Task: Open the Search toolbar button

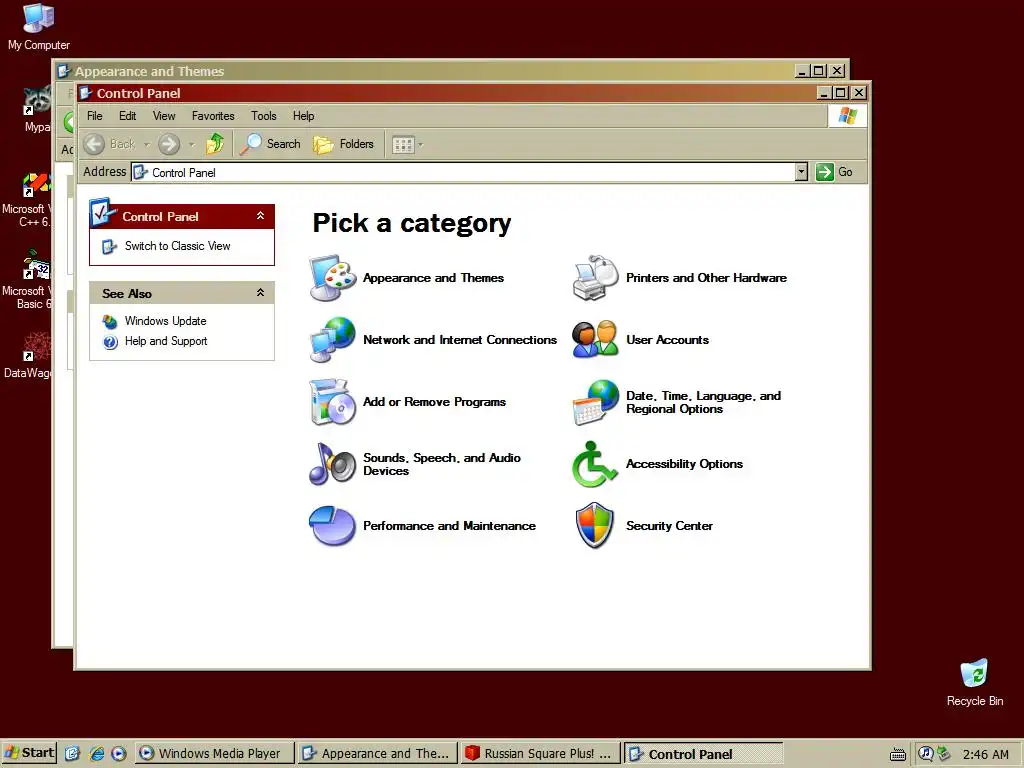Action: click(x=270, y=144)
